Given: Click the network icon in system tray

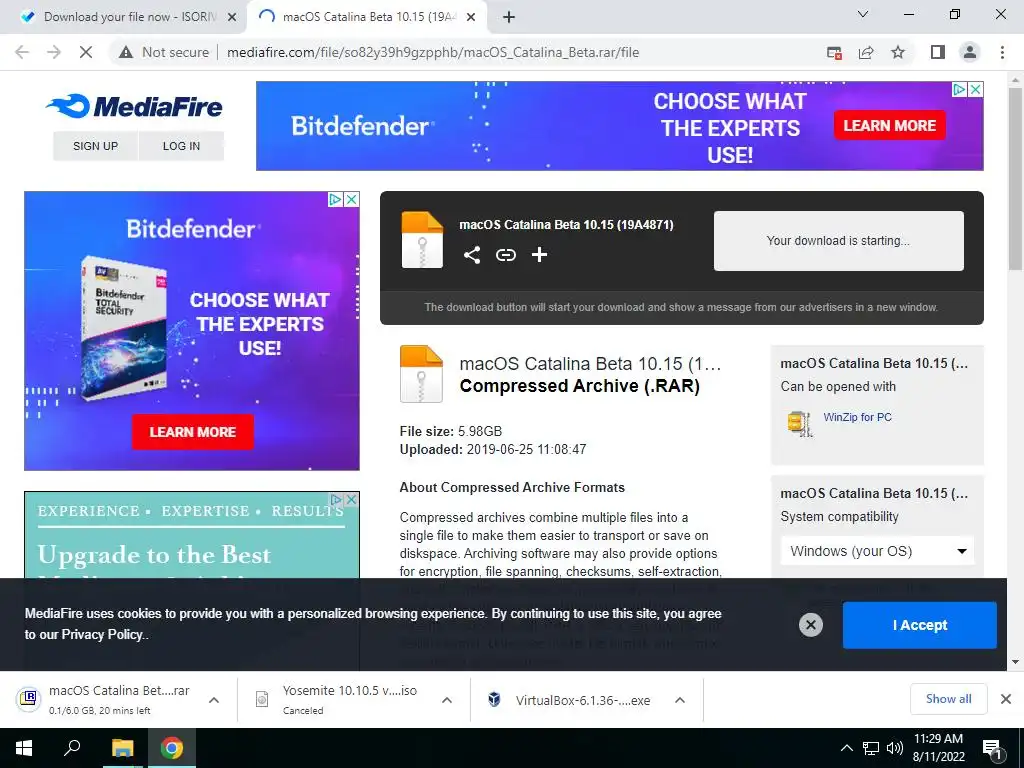Looking at the screenshot, I should coord(871,748).
